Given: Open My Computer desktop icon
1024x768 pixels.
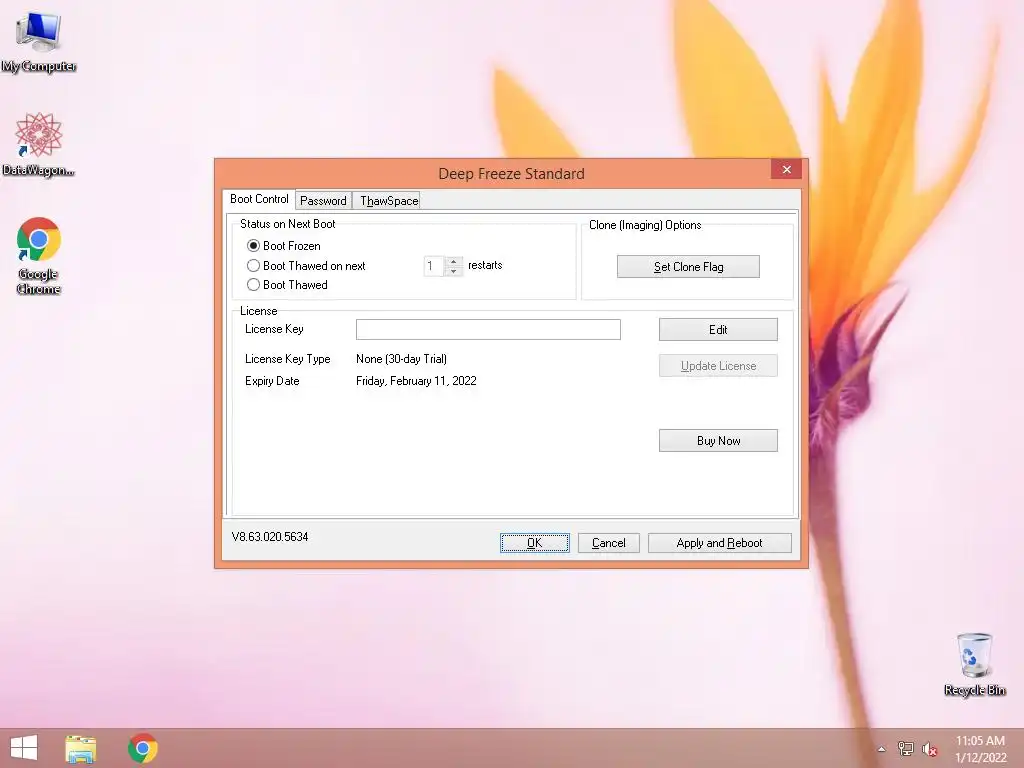Looking at the screenshot, I should point(39,41).
